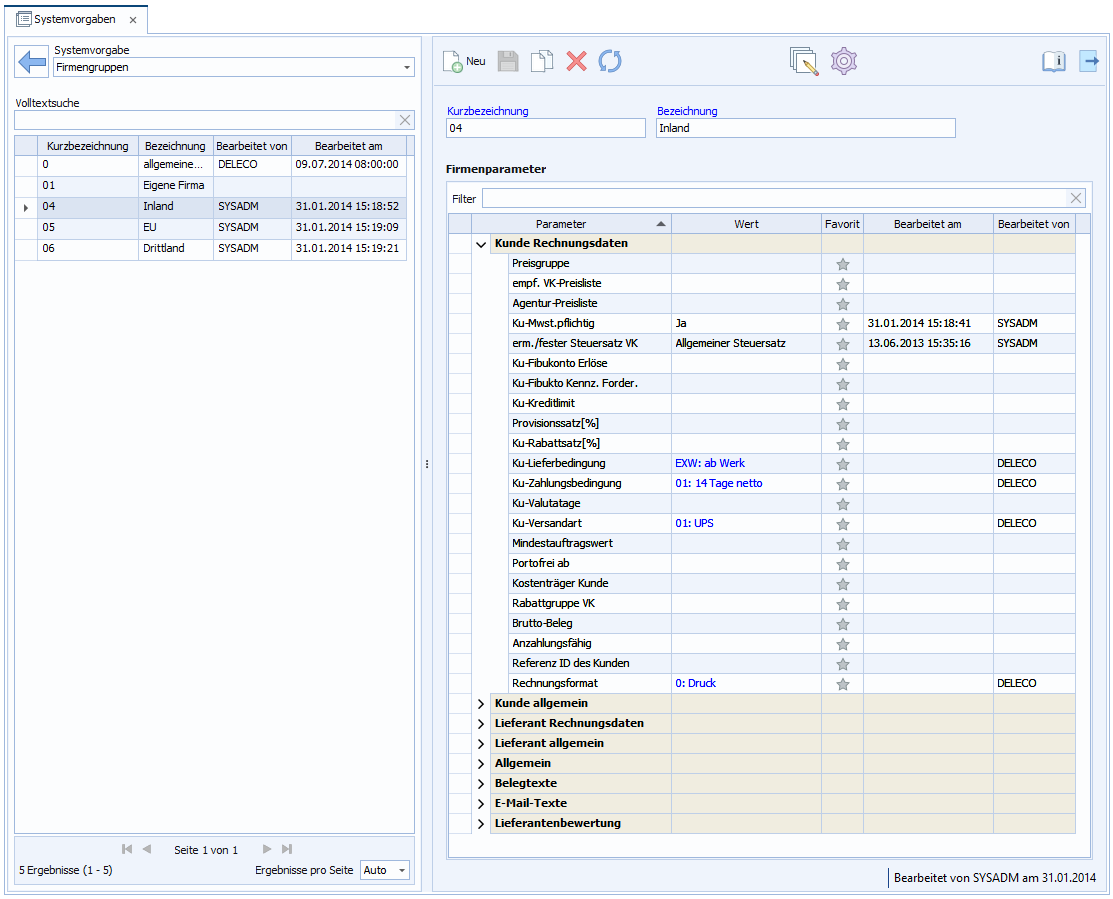
Task: Collapse the Kunde Rechnungsdaten group
Action: [481, 244]
